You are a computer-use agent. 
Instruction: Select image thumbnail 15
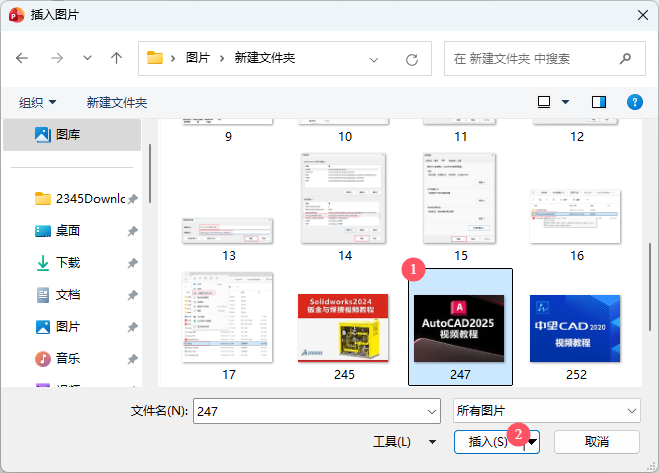[x=459, y=198]
